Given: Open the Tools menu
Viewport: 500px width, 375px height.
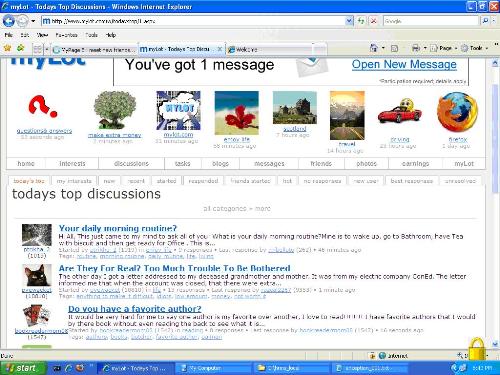Looking at the screenshot, I should pyautogui.click(x=91, y=35).
